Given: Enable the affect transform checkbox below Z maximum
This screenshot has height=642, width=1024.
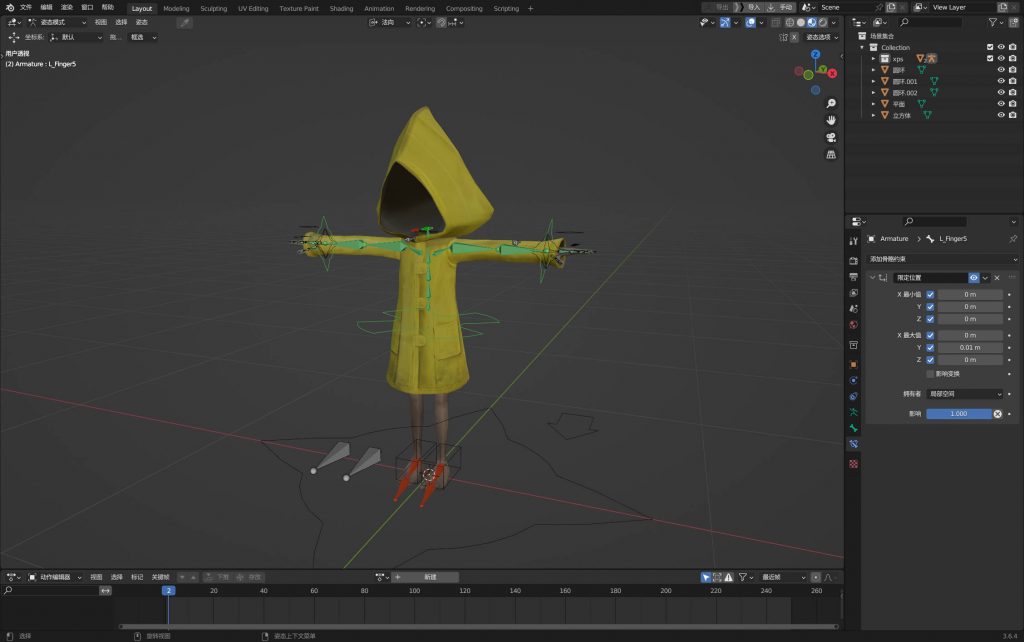Looking at the screenshot, I should 930,374.
